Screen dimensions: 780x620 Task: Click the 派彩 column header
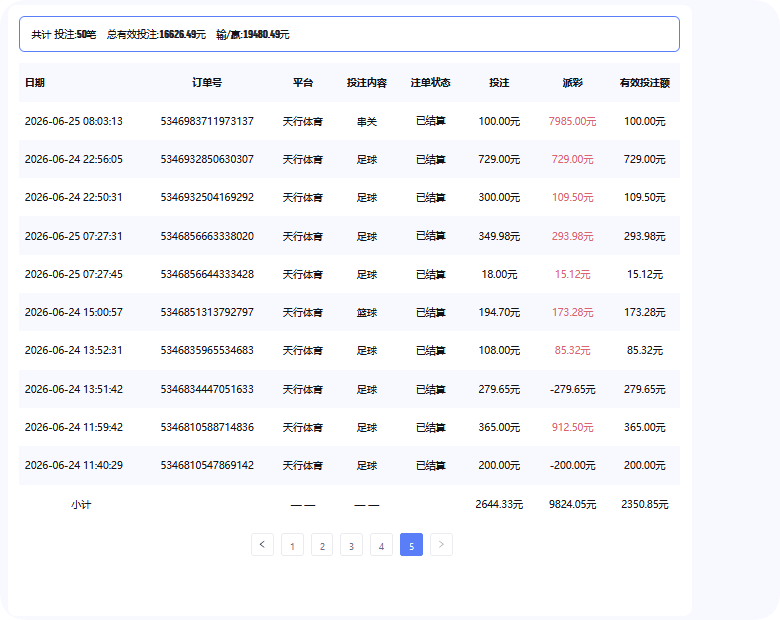tap(573, 83)
